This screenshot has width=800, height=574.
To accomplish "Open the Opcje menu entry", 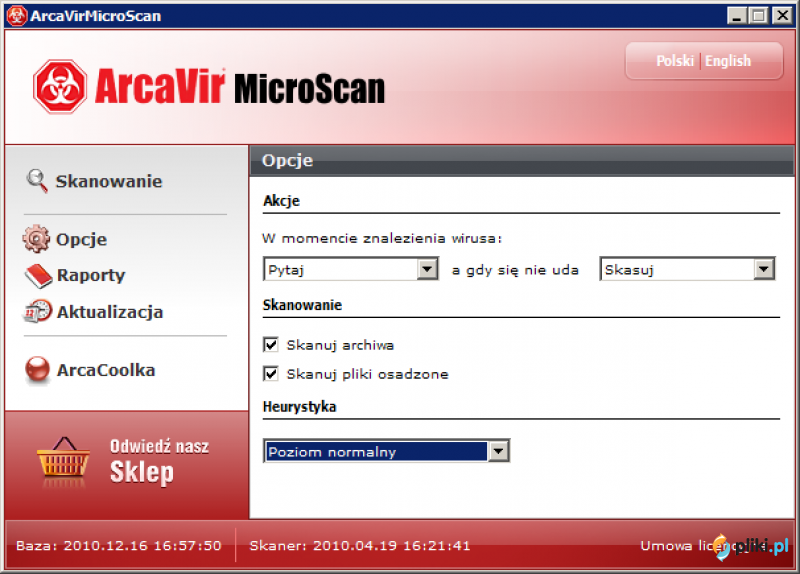I will (82, 239).
